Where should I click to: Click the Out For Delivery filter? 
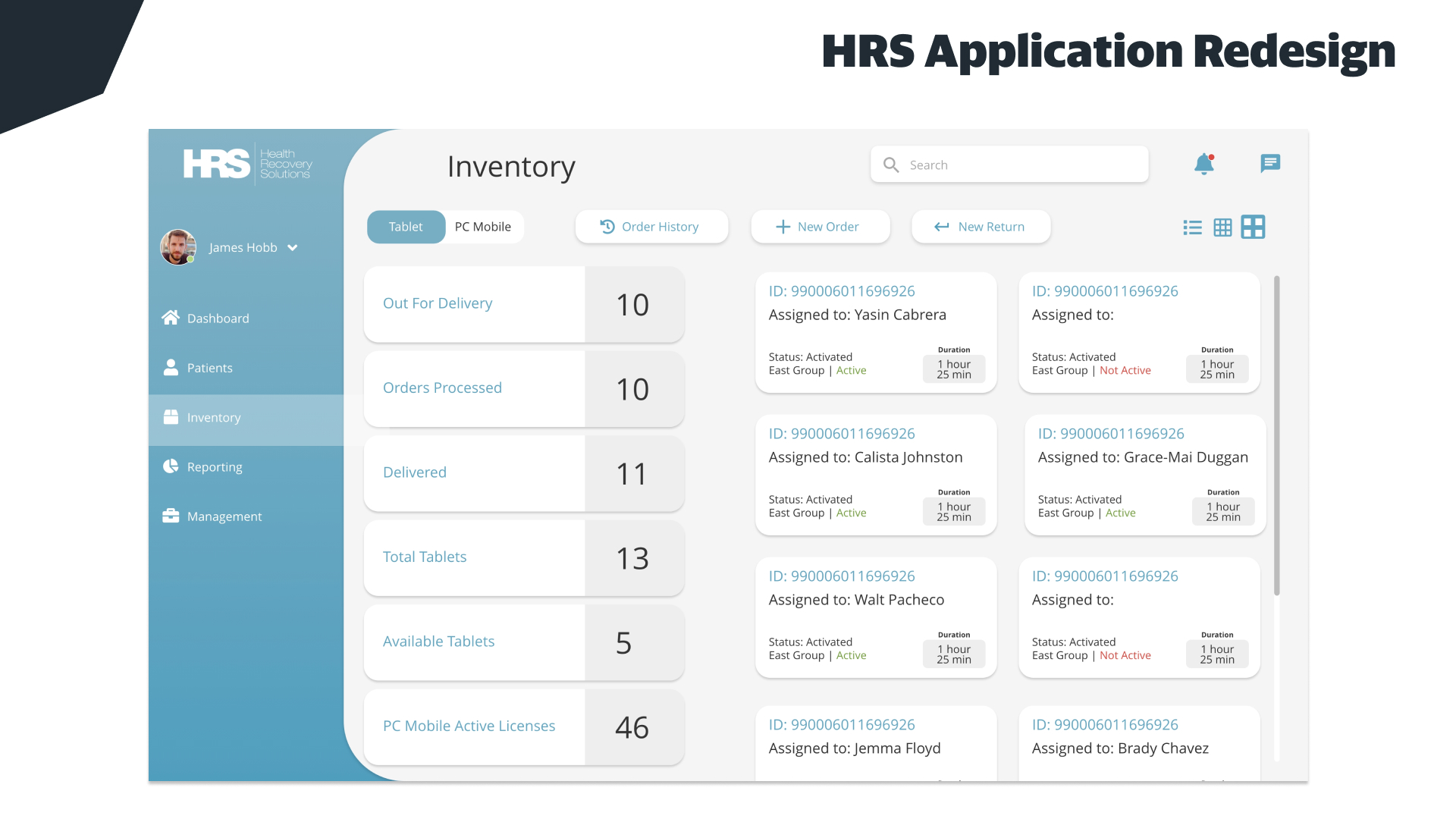pyautogui.click(x=438, y=303)
